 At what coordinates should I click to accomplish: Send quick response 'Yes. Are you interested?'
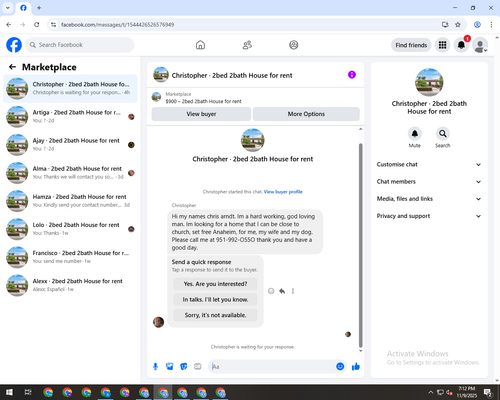[215, 284]
